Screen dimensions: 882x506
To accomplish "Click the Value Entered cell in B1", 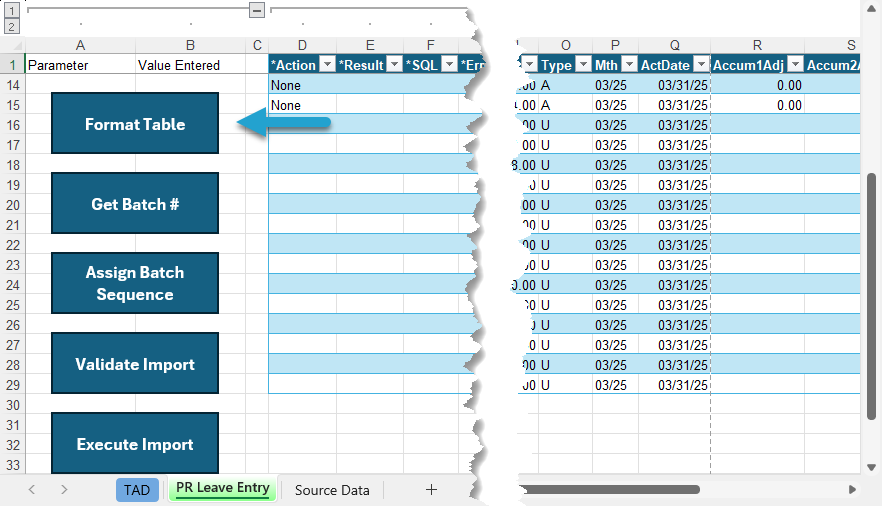I will coord(190,65).
